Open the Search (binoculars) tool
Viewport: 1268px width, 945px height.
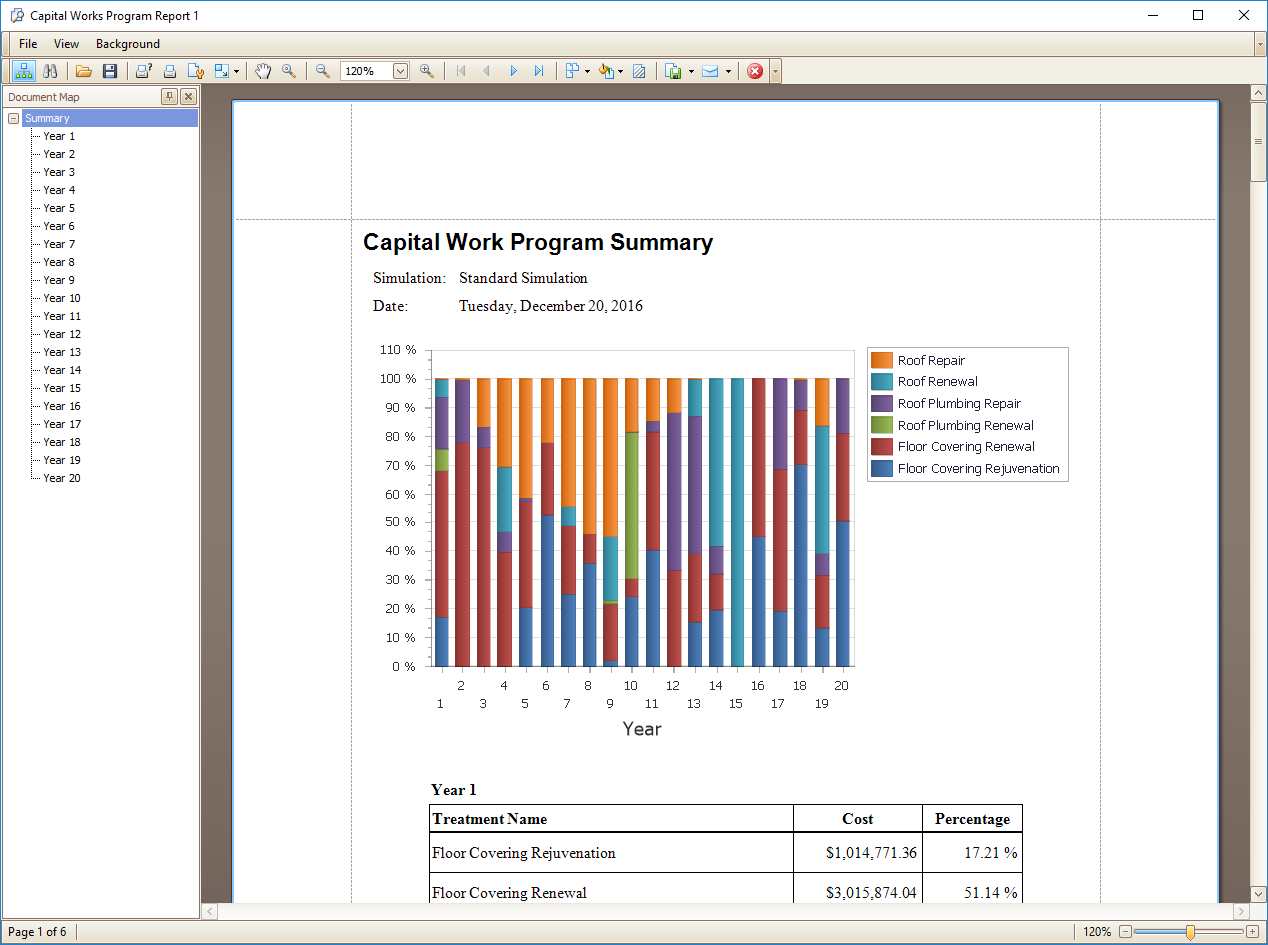pyautogui.click(x=50, y=70)
